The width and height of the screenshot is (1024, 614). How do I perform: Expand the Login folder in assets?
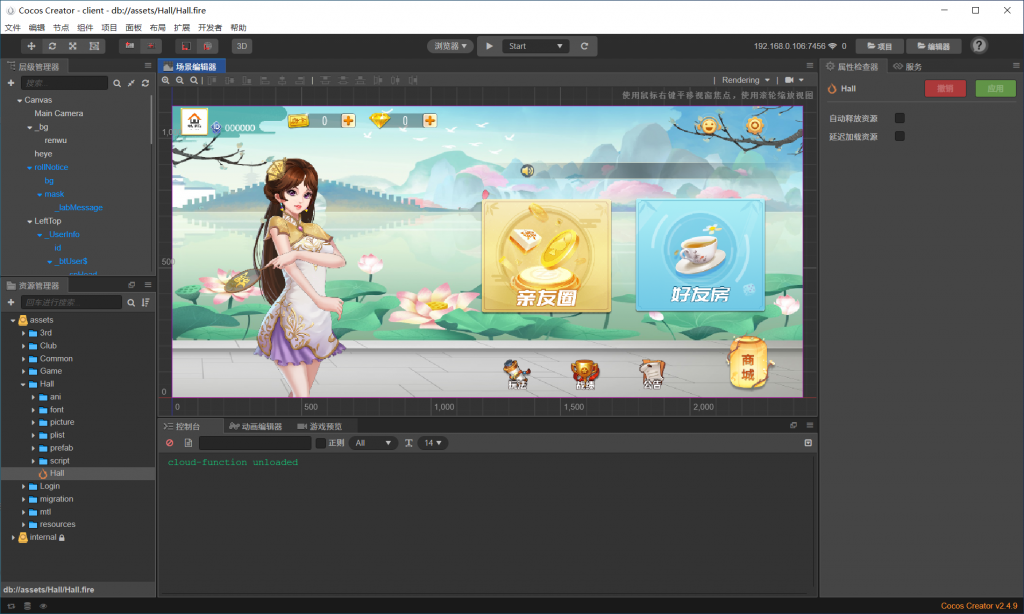23,486
